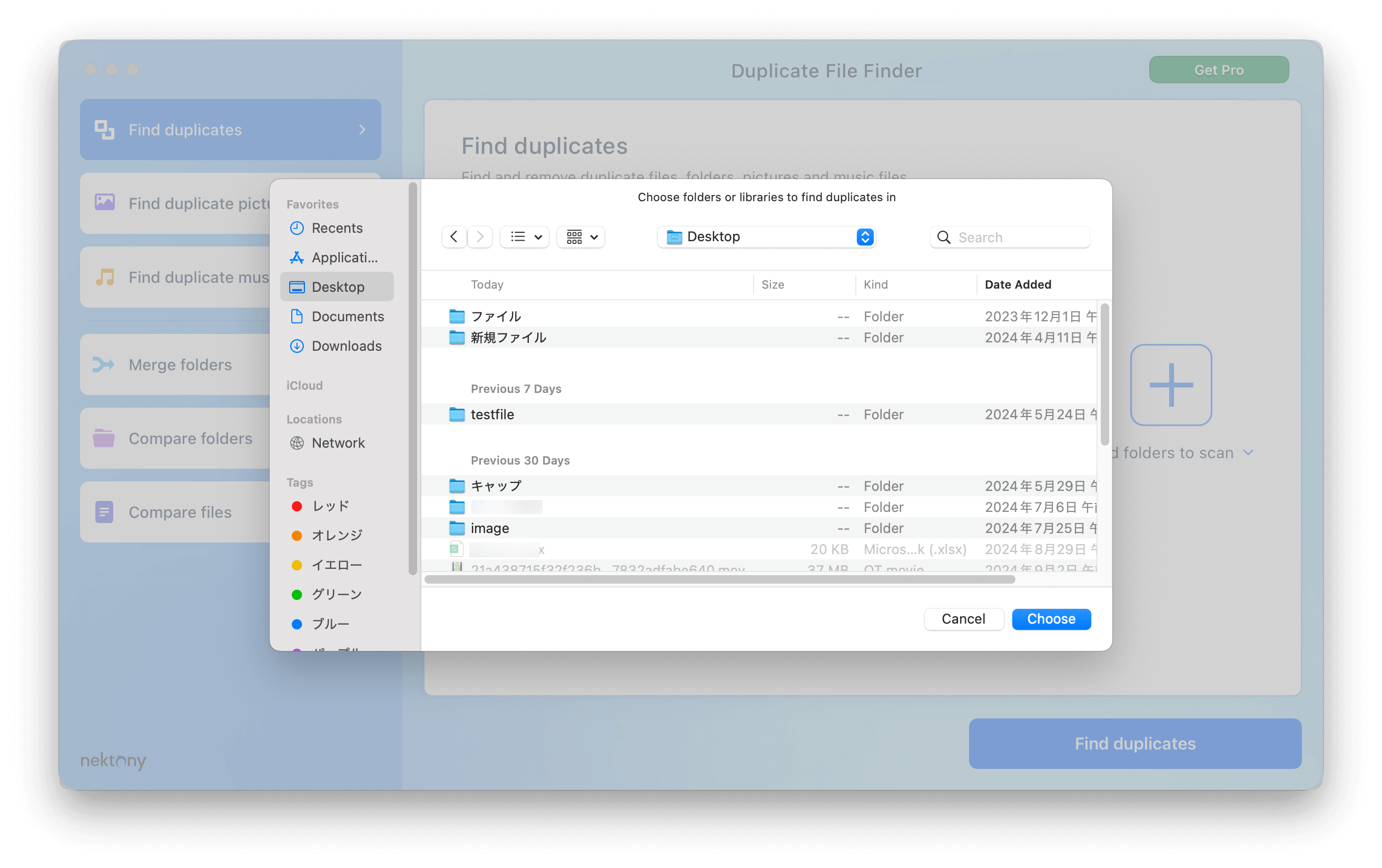Viewport: 1382px width, 868px height.
Task: Click the yellow イエロー tag
Action: (x=337, y=565)
